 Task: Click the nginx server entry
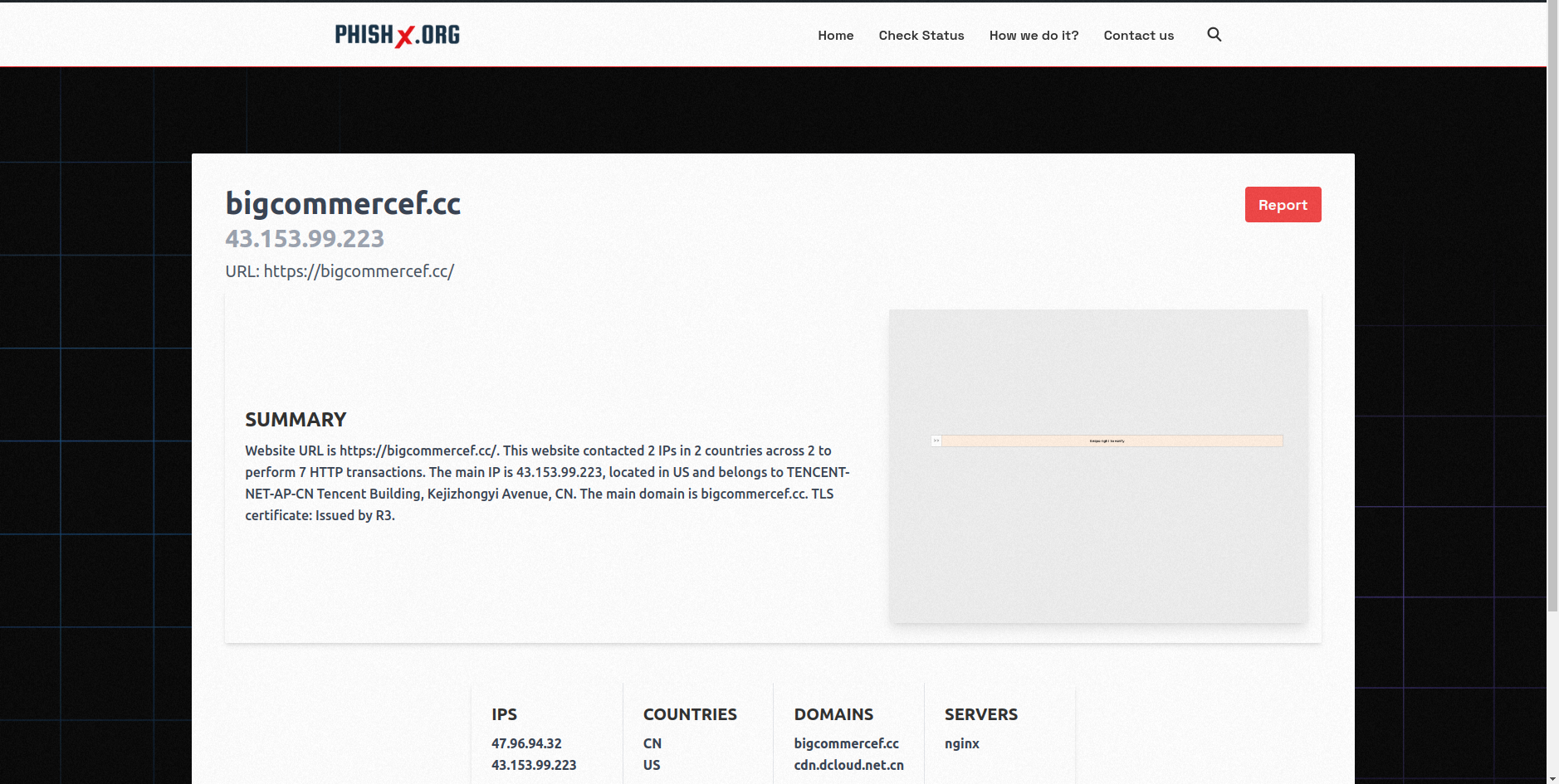coord(962,743)
